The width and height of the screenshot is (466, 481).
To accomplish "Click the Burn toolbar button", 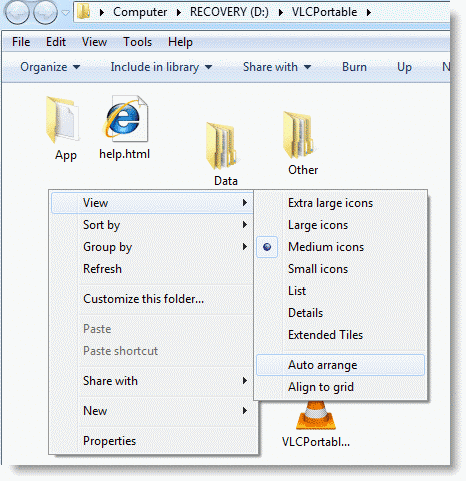I will (x=354, y=67).
